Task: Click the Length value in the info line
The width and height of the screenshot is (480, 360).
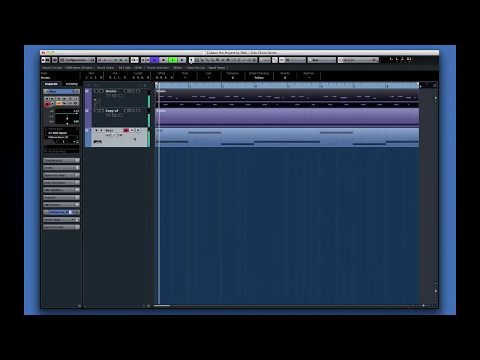Action: (140, 78)
